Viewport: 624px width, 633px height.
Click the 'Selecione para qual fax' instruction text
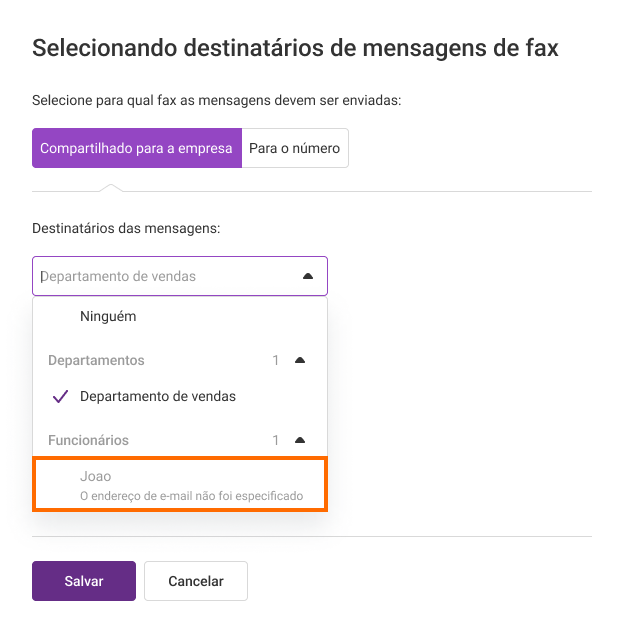coord(216,100)
